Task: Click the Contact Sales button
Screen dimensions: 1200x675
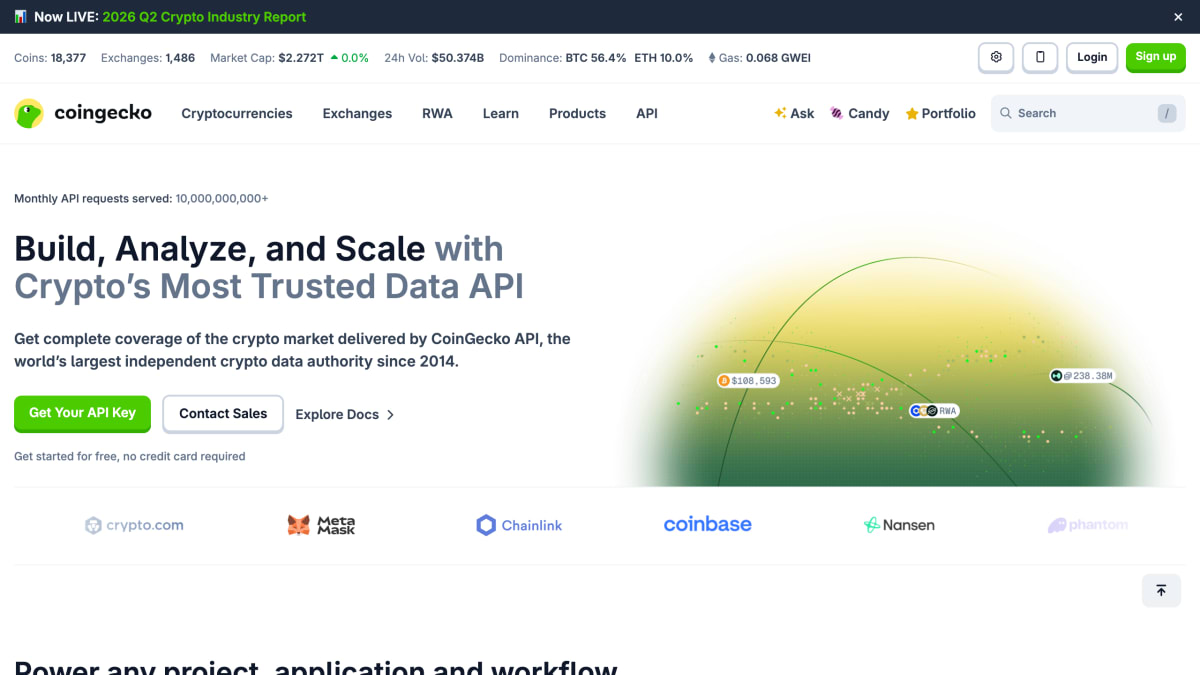Action: pos(223,413)
